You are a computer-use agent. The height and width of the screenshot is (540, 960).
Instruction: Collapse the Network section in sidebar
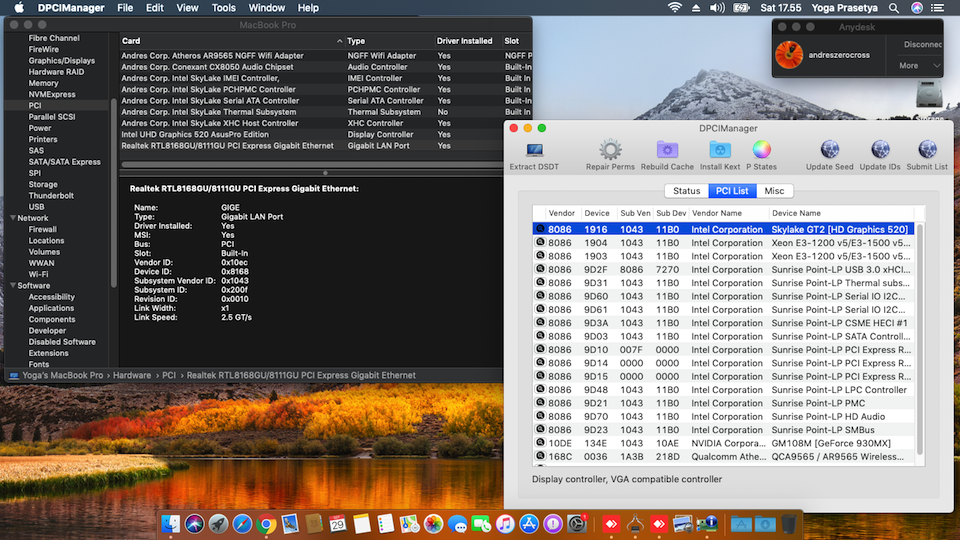pos(13,218)
